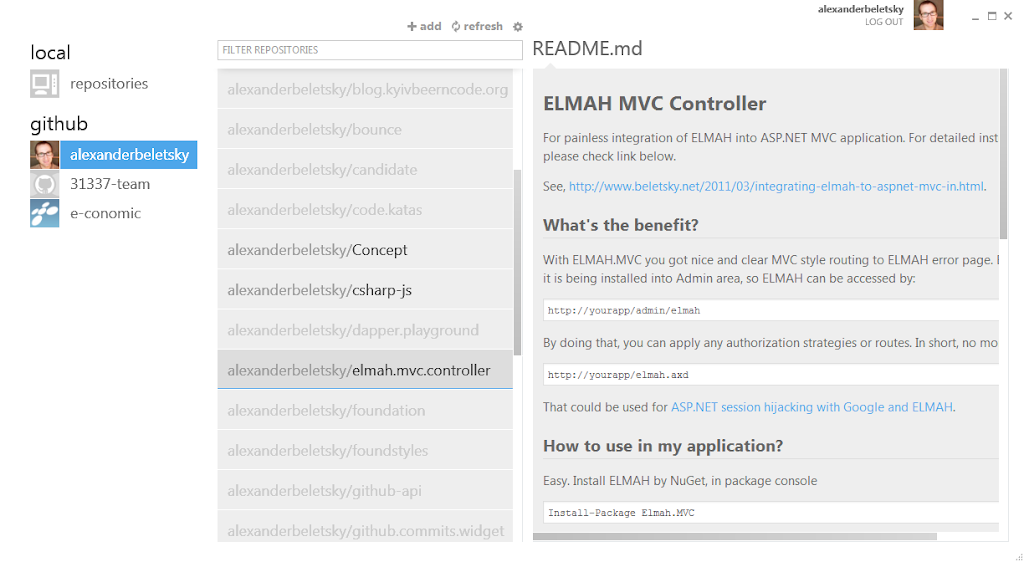
Task: Click the README horizontal scrollbar thumb
Action: [x=735, y=537]
